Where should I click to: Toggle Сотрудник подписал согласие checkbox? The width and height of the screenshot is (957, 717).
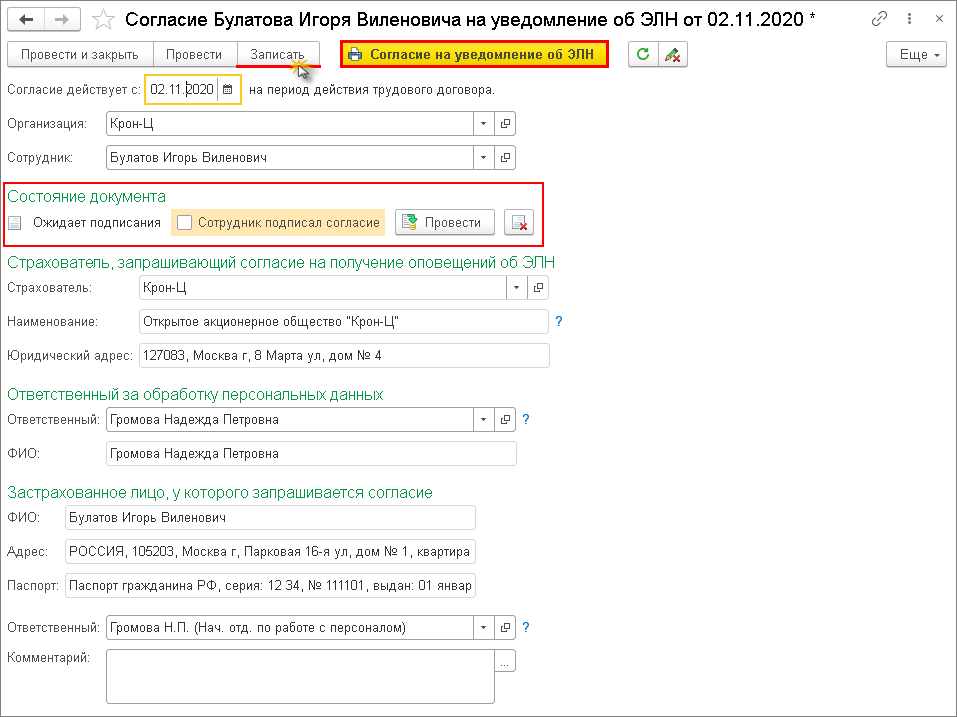click(184, 223)
